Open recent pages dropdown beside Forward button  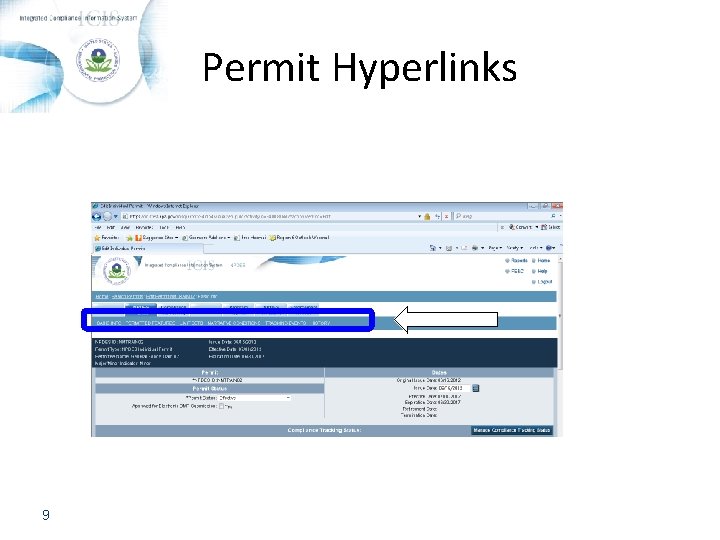(116, 216)
